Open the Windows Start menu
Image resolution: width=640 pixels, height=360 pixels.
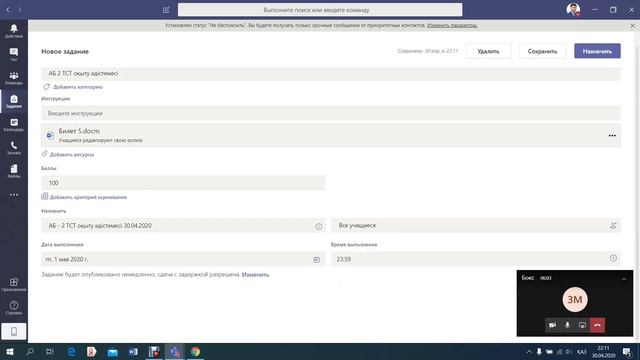pos(10,351)
